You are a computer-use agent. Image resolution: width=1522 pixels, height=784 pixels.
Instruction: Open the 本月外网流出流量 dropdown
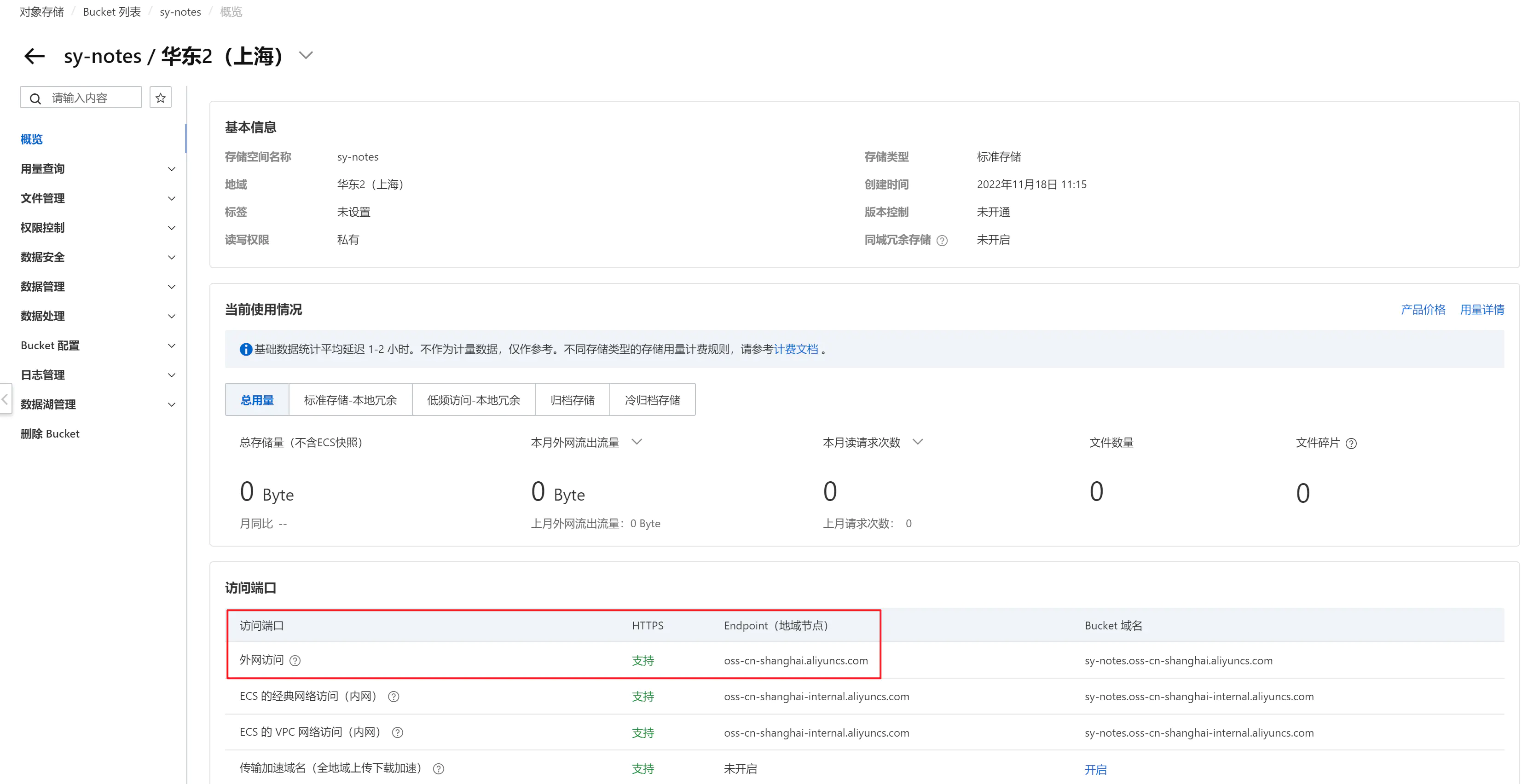[x=637, y=442]
